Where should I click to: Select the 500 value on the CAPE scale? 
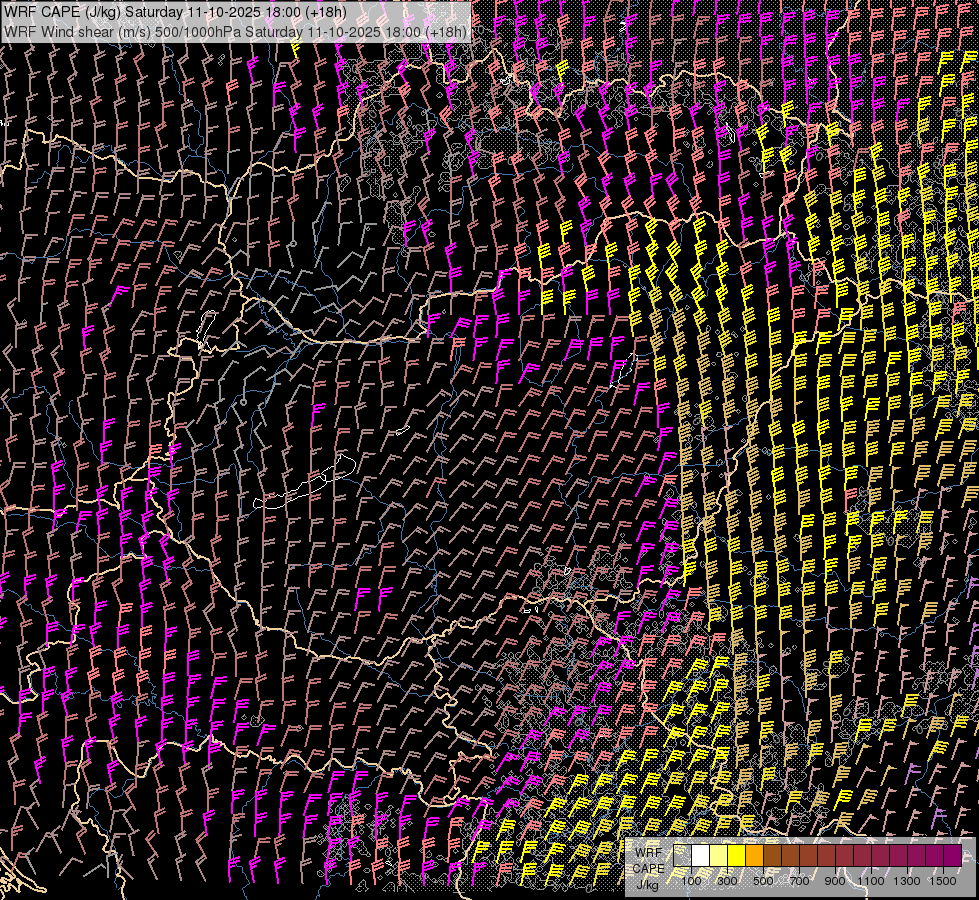pos(763,880)
